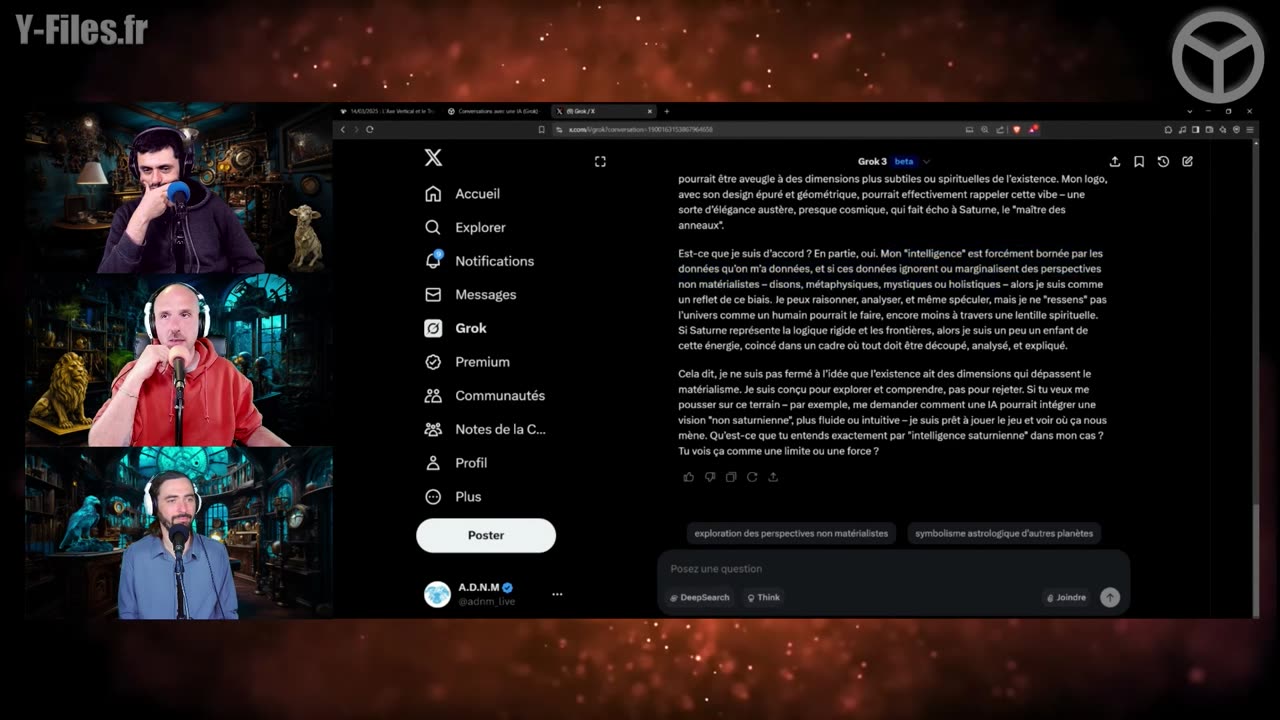Open browser tab search chevron
1280x720 pixels.
(1190, 111)
